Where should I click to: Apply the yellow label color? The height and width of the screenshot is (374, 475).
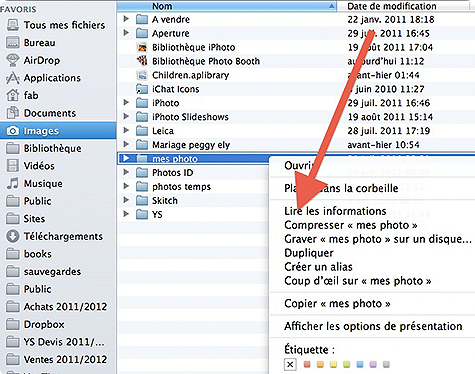pyautogui.click(x=333, y=364)
